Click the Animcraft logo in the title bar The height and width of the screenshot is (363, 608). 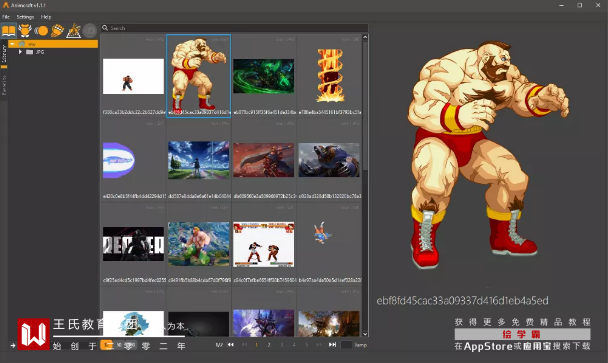pos(6,5)
